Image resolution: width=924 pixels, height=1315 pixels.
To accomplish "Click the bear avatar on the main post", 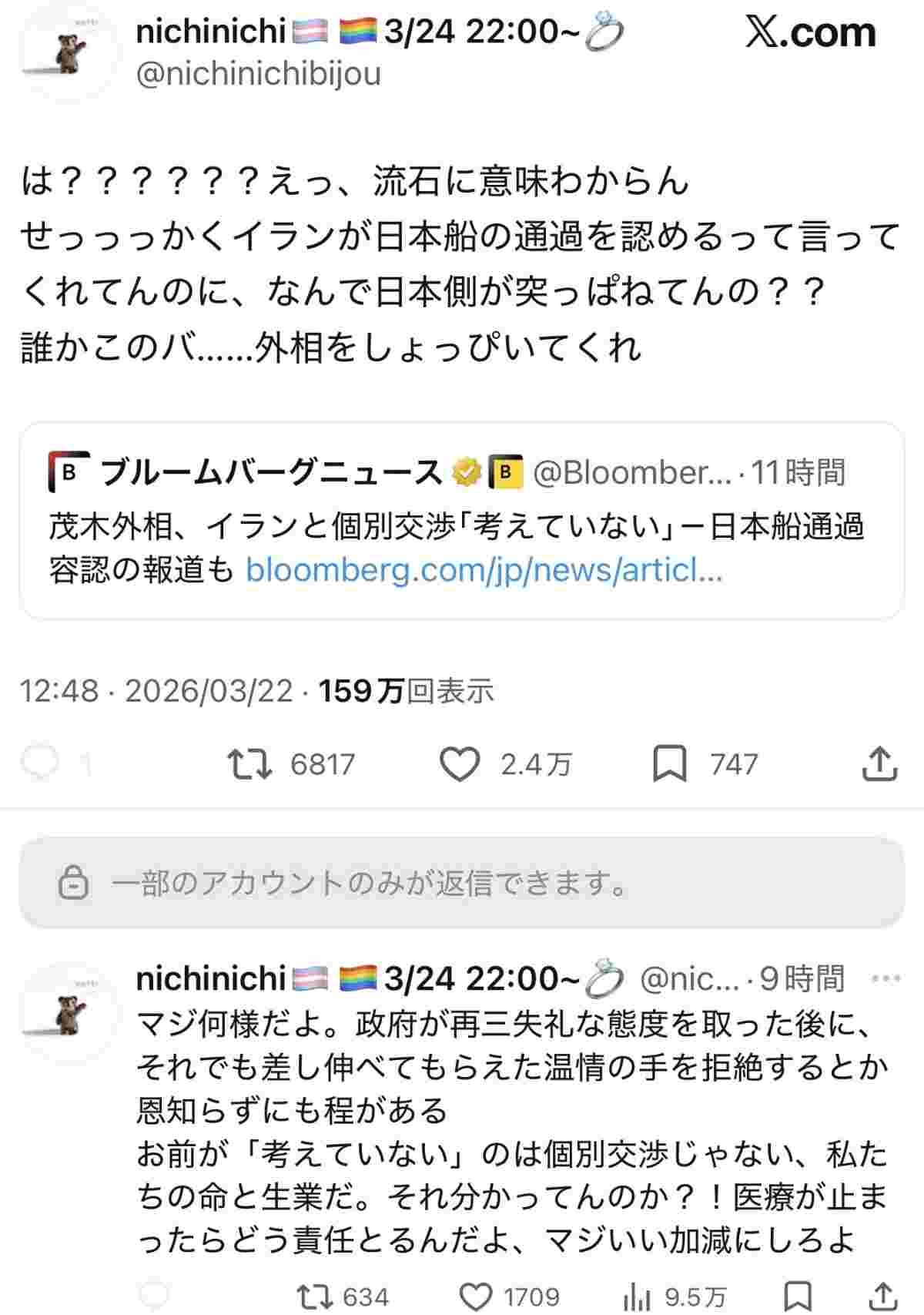I will click(69, 55).
